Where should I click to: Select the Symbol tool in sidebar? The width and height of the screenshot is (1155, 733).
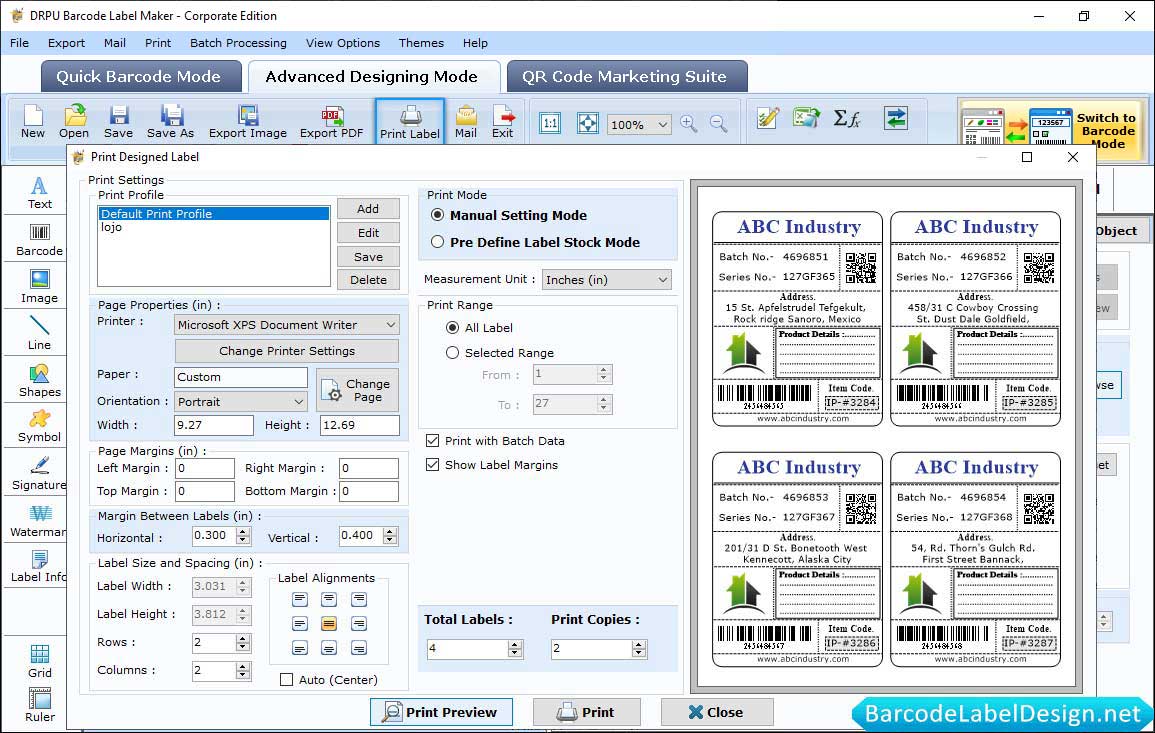click(x=39, y=427)
